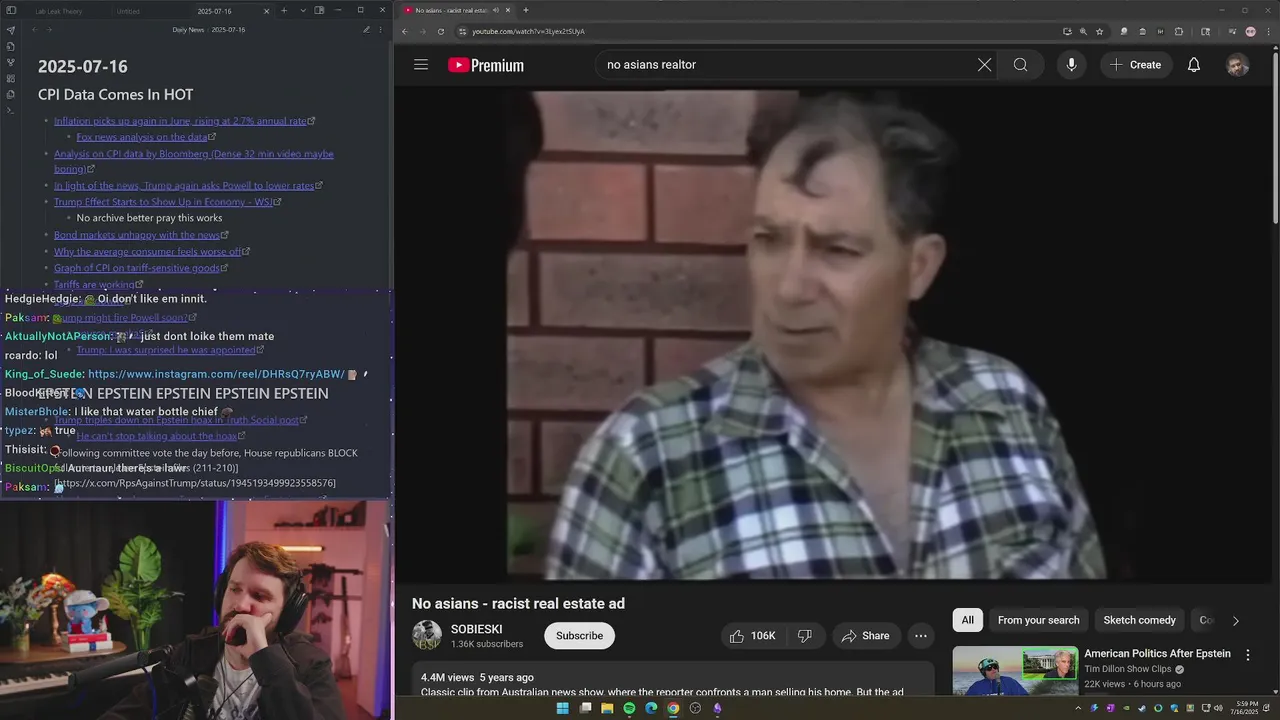Open the Create upload menu
This screenshot has width=1280, height=720.
tap(1135, 65)
